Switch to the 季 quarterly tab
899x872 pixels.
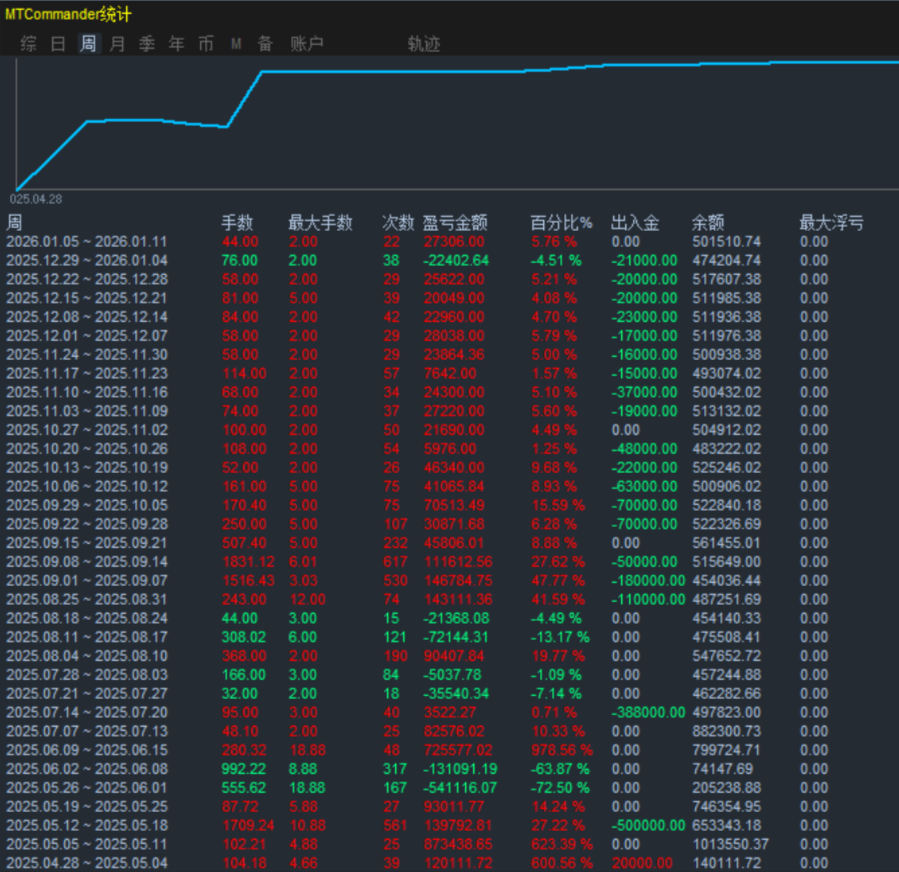coord(147,44)
